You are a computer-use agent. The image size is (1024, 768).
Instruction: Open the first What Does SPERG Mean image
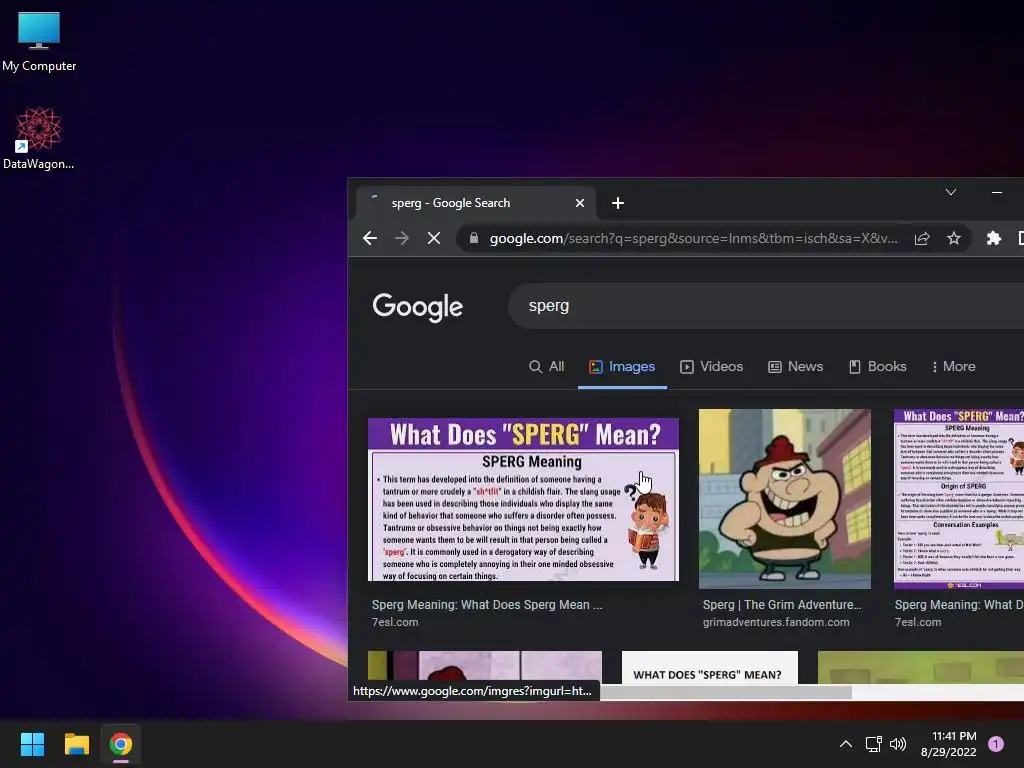pos(523,499)
